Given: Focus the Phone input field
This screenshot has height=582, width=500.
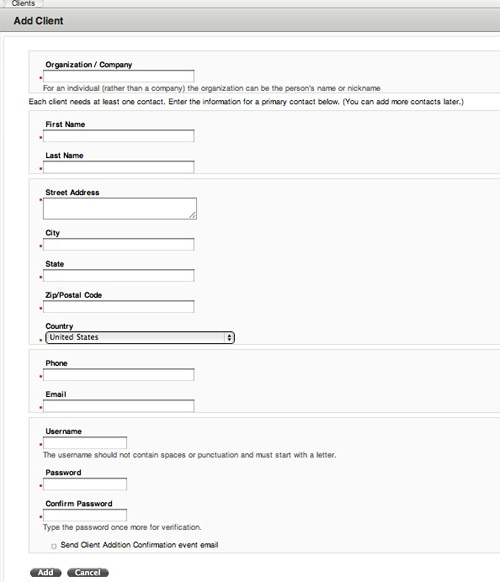Looking at the screenshot, I should [x=118, y=375].
